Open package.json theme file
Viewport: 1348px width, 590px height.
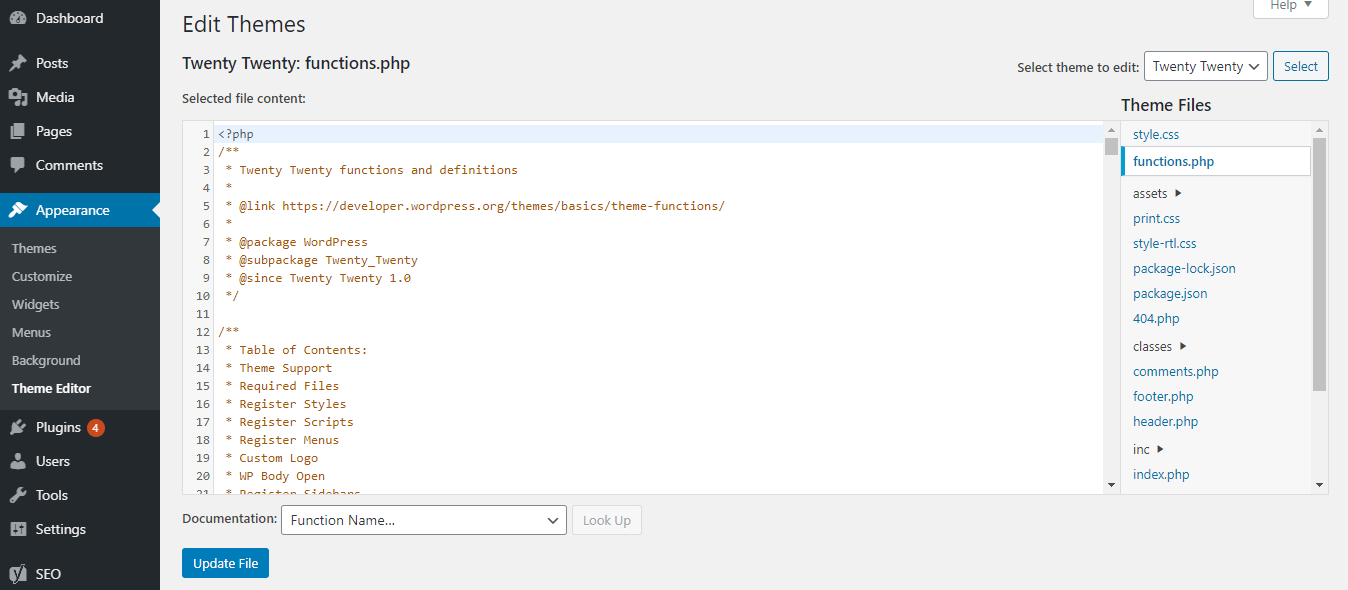pyautogui.click(x=1170, y=293)
